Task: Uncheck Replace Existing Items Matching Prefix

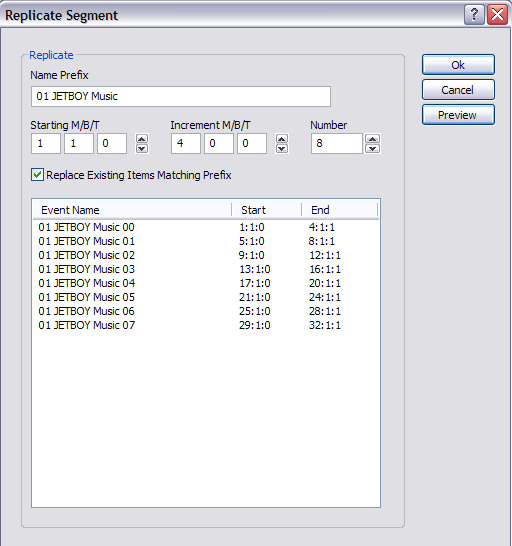Action: tap(37, 174)
